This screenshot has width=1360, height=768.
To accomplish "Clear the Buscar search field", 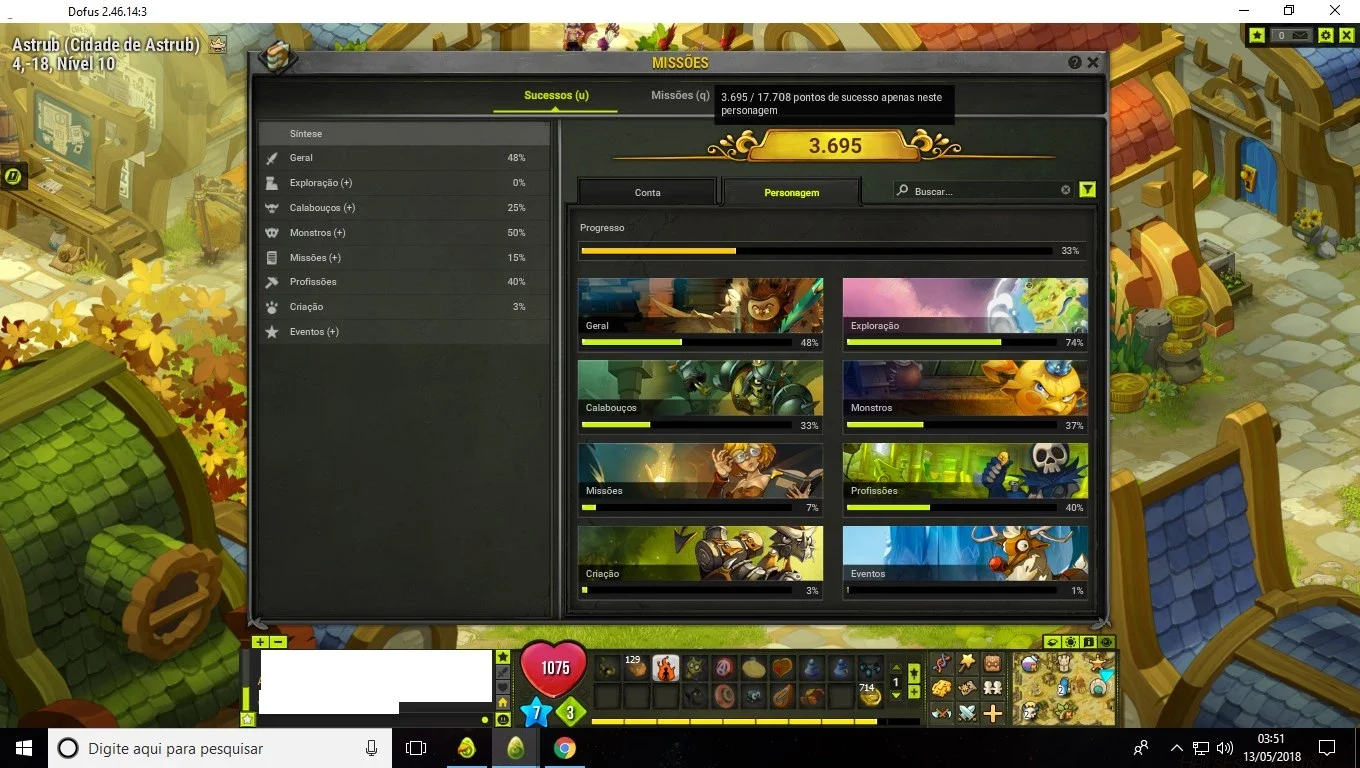I will point(1066,190).
